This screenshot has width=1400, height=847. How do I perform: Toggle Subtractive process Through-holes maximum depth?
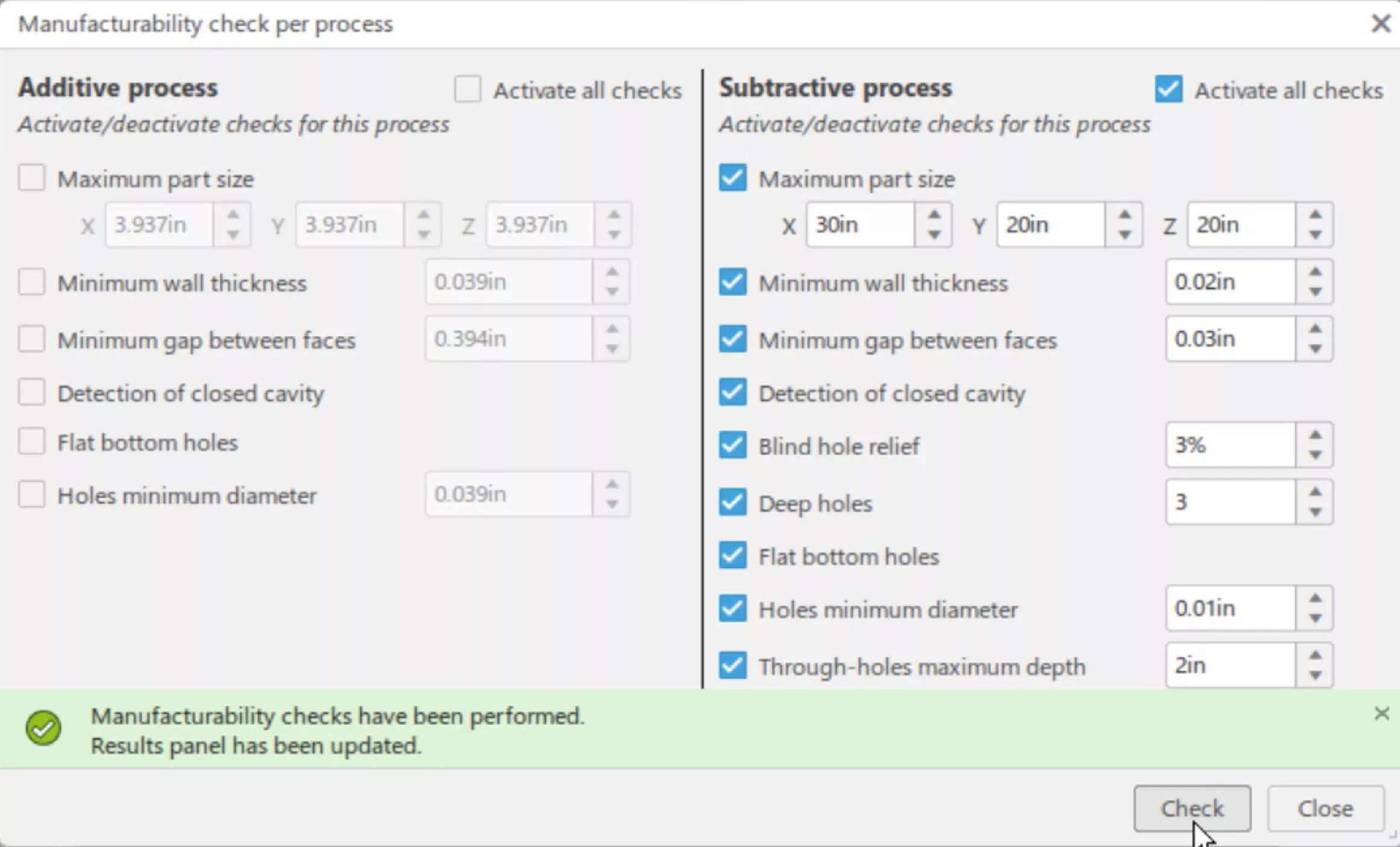point(733,665)
